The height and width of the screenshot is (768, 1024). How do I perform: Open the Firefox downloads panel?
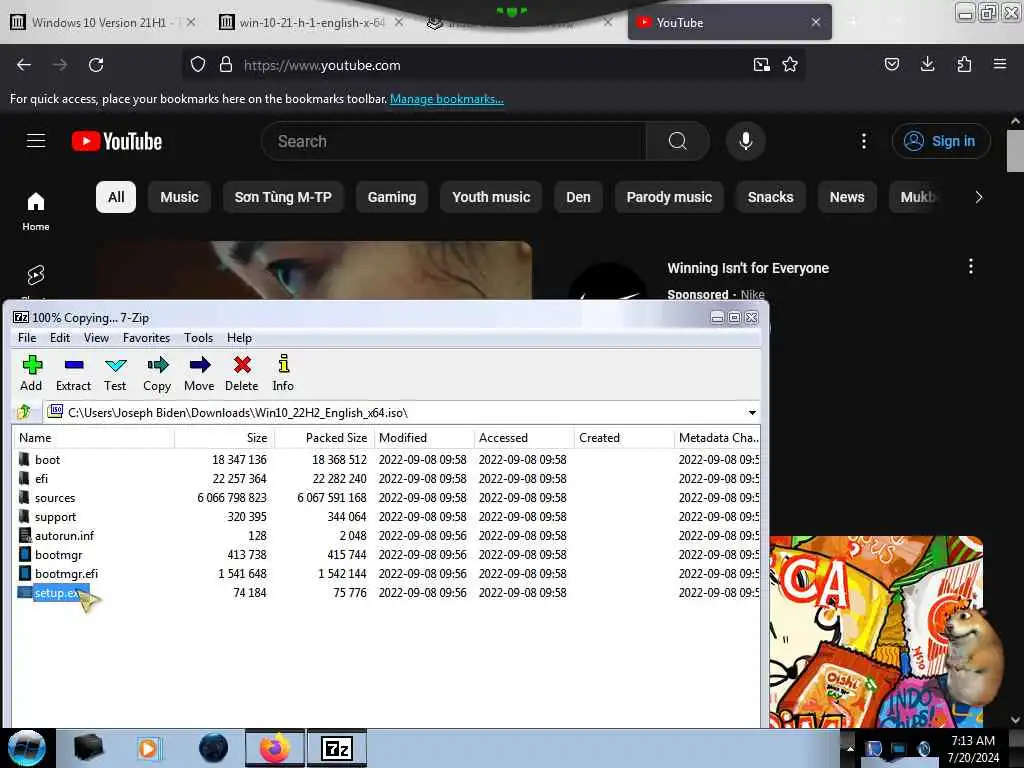click(x=927, y=64)
